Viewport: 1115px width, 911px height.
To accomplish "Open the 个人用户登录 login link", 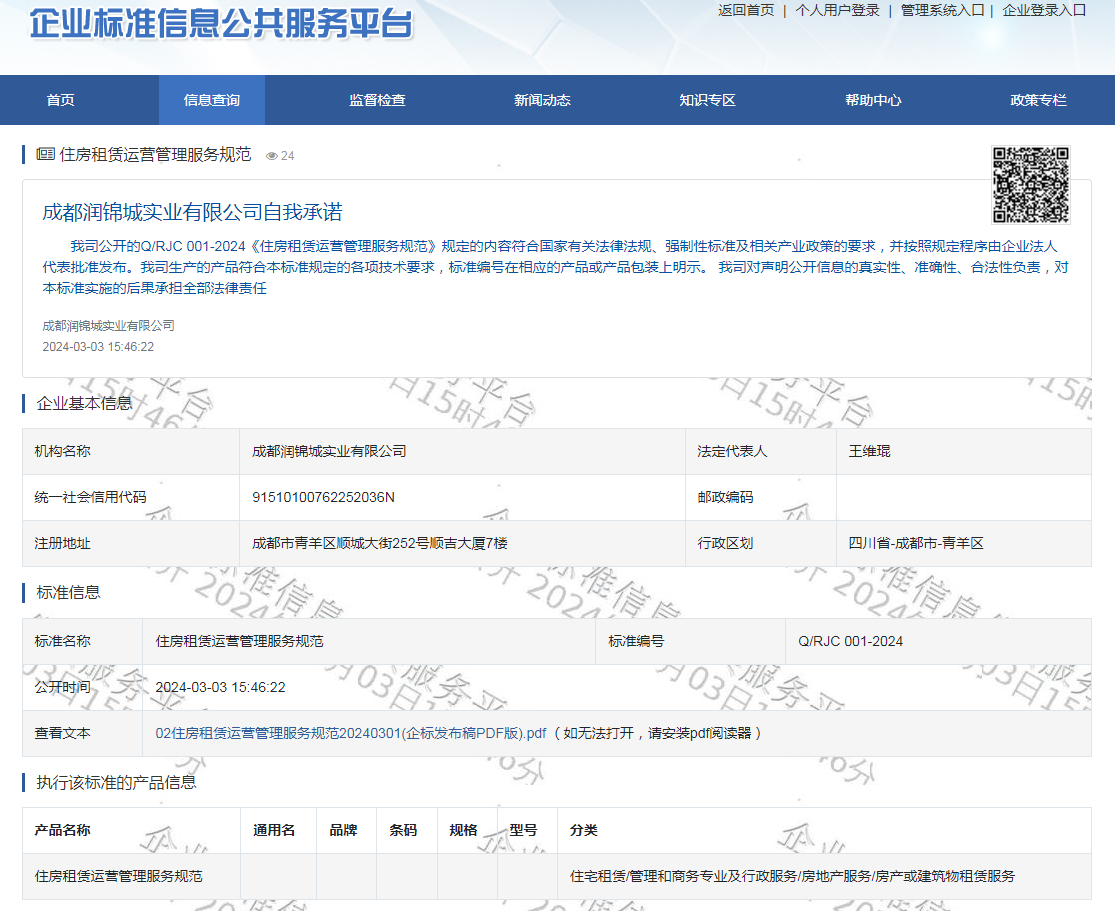I will click(x=837, y=10).
